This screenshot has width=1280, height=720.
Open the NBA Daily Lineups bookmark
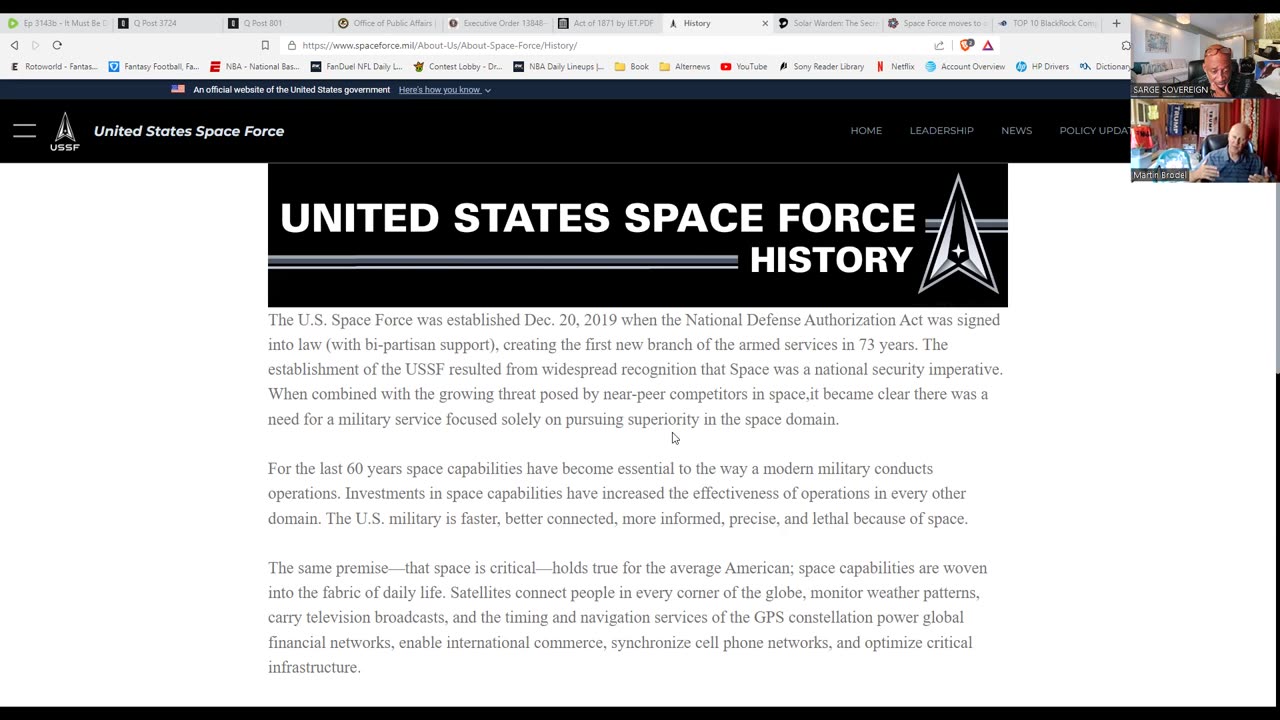558,67
